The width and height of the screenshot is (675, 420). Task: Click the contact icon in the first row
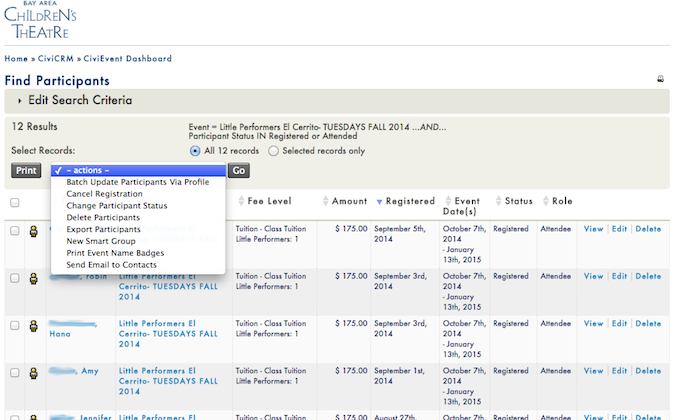(33, 230)
